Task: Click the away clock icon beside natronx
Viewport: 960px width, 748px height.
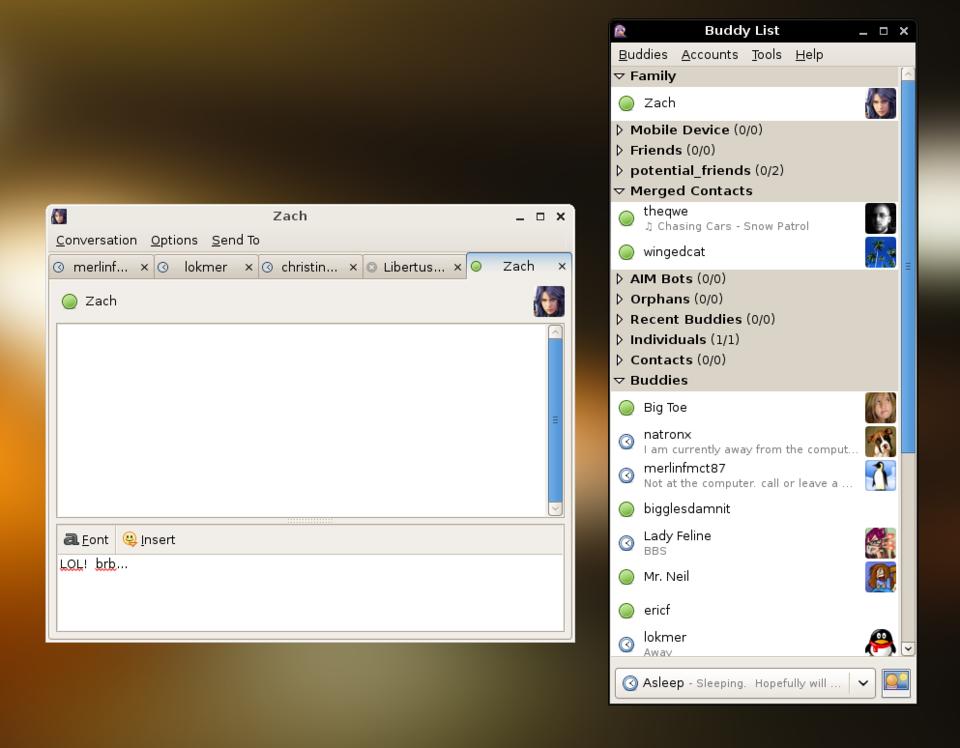Action: pos(626,441)
